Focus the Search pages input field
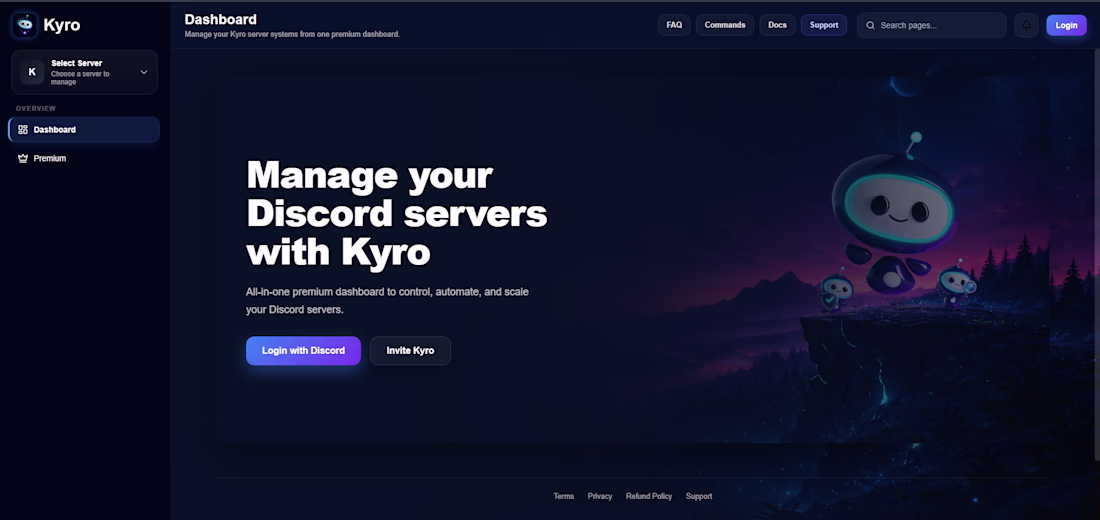The width and height of the screenshot is (1100, 520). click(932, 25)
